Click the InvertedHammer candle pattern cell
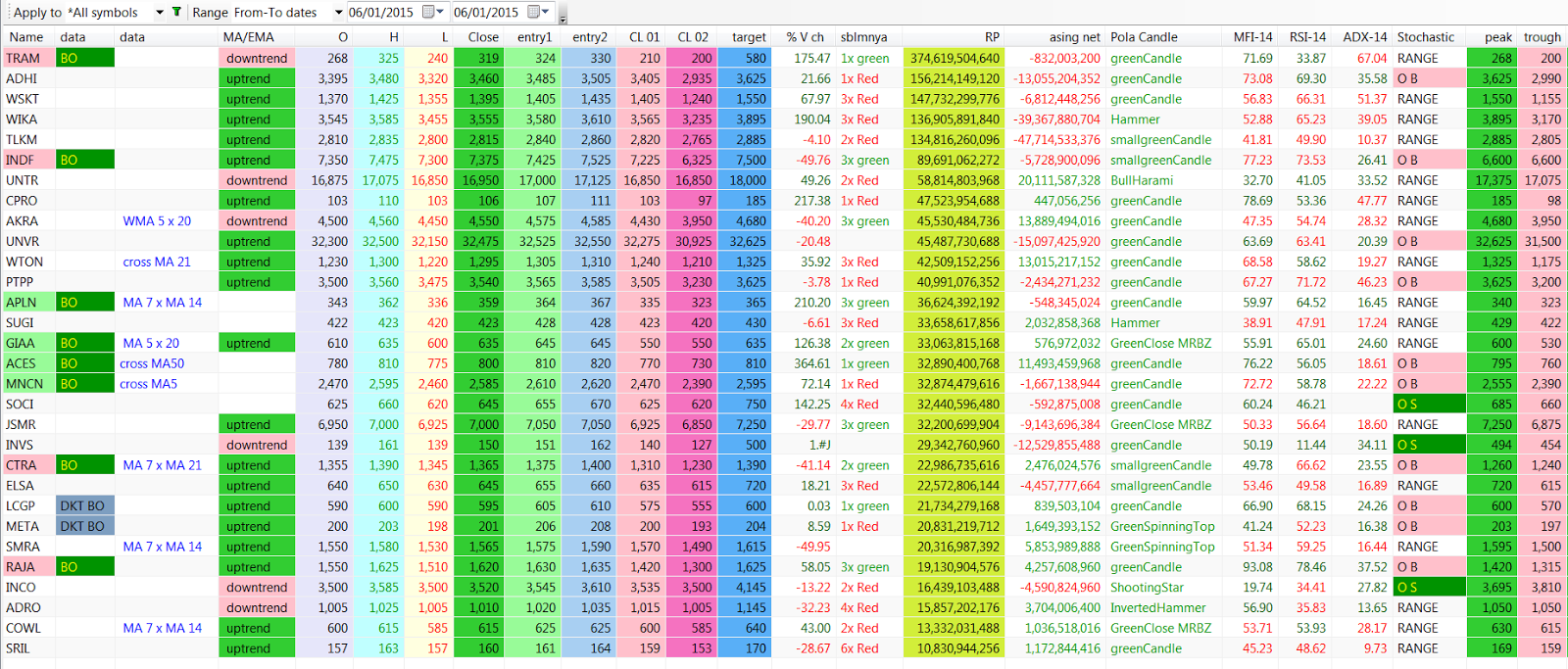The width and height of the screenshot is (1568, 669). coord(1157,607)
